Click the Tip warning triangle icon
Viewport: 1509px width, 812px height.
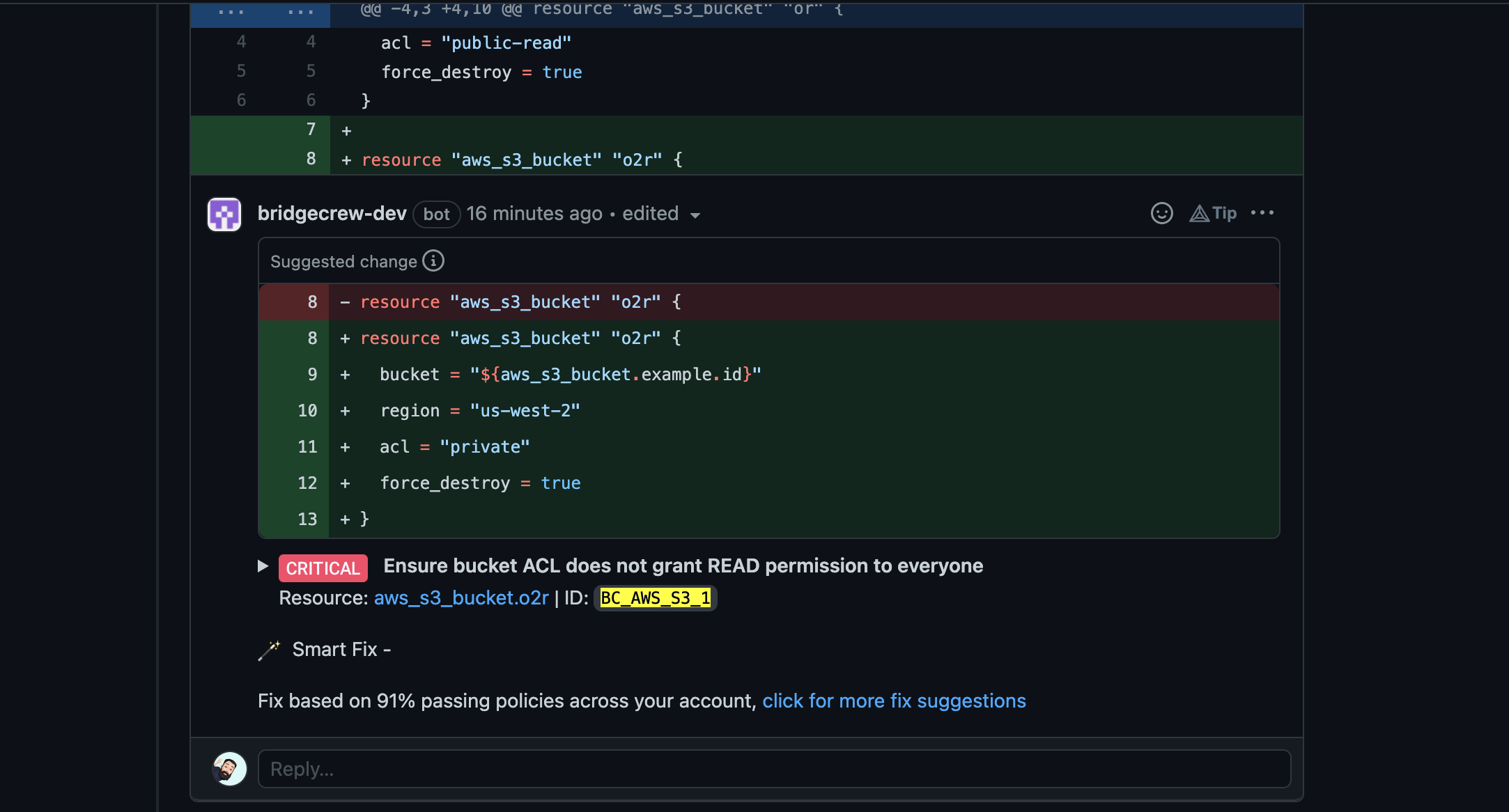tap(1199, 214)
